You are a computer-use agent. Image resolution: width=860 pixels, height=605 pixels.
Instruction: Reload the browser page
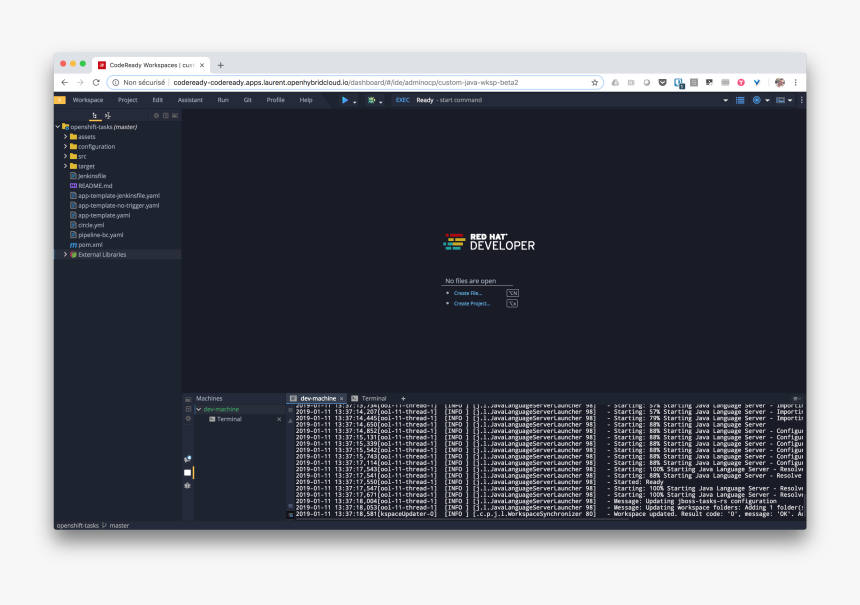pyautogui.click(x=96, y=82)
